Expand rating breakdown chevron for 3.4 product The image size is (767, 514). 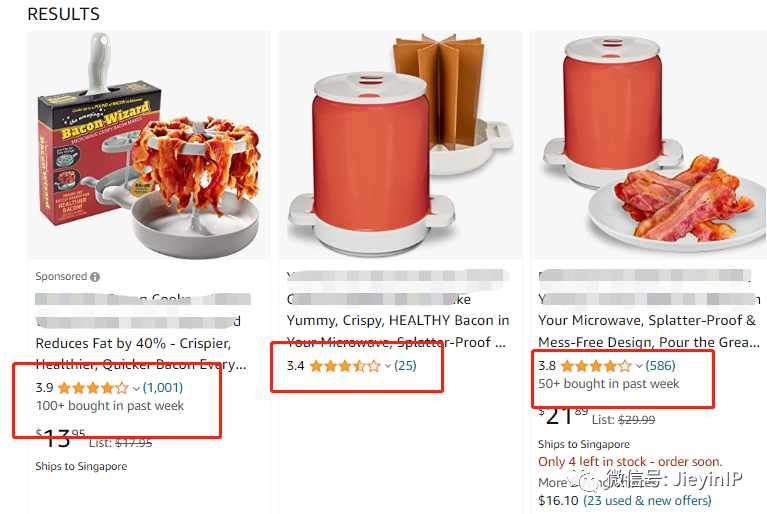click(x=387, y=366)
